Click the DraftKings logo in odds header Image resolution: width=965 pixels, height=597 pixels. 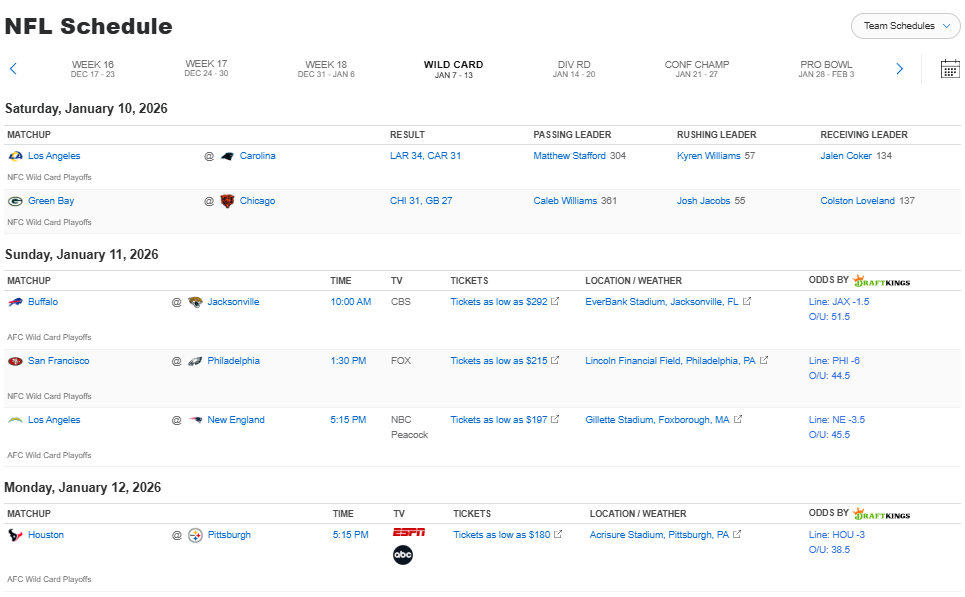880,280
